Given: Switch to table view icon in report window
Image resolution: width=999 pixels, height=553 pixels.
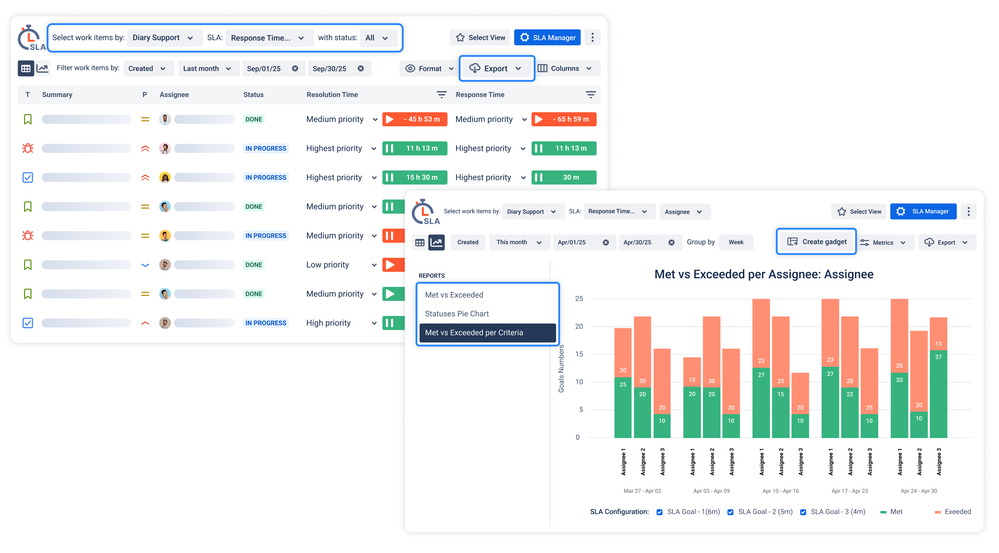Looking at the screenshot, I should pyautogui.click(x=420, y=242).
